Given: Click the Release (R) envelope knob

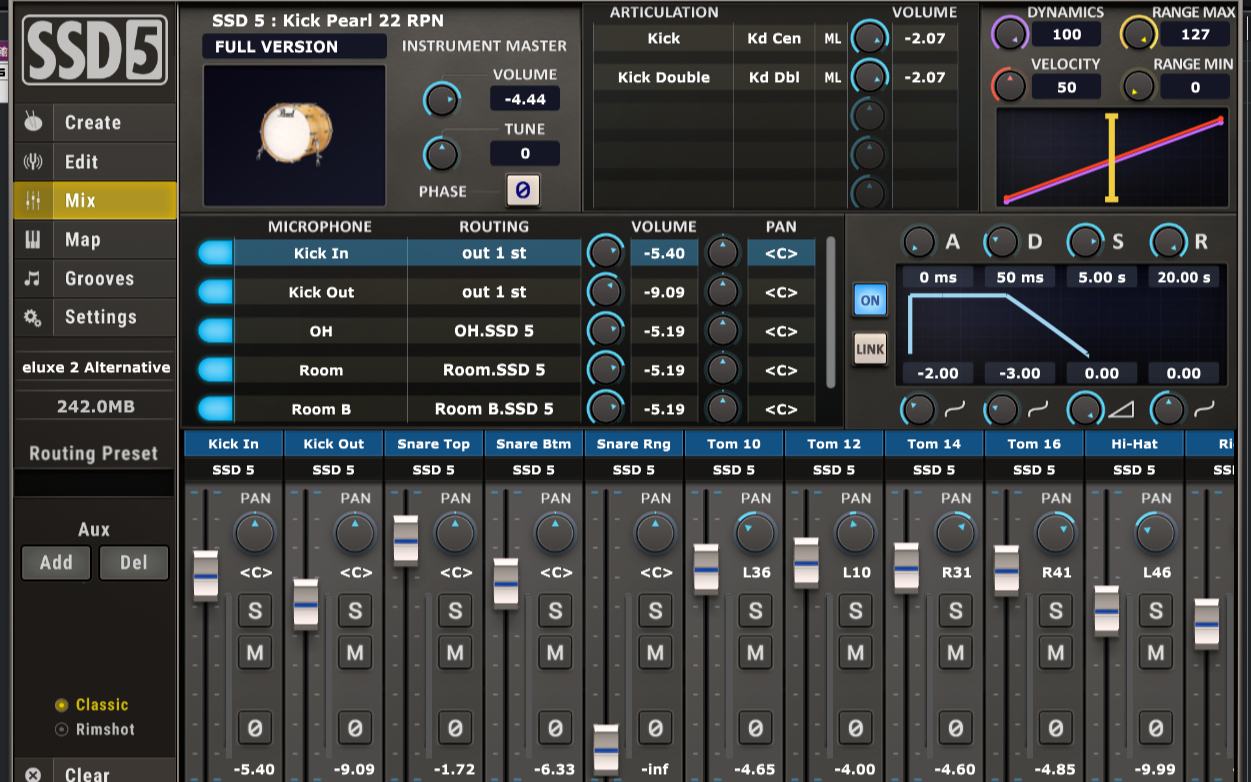Looking at the screenshot, I should pyautogui.click(x=1168, y=241).
